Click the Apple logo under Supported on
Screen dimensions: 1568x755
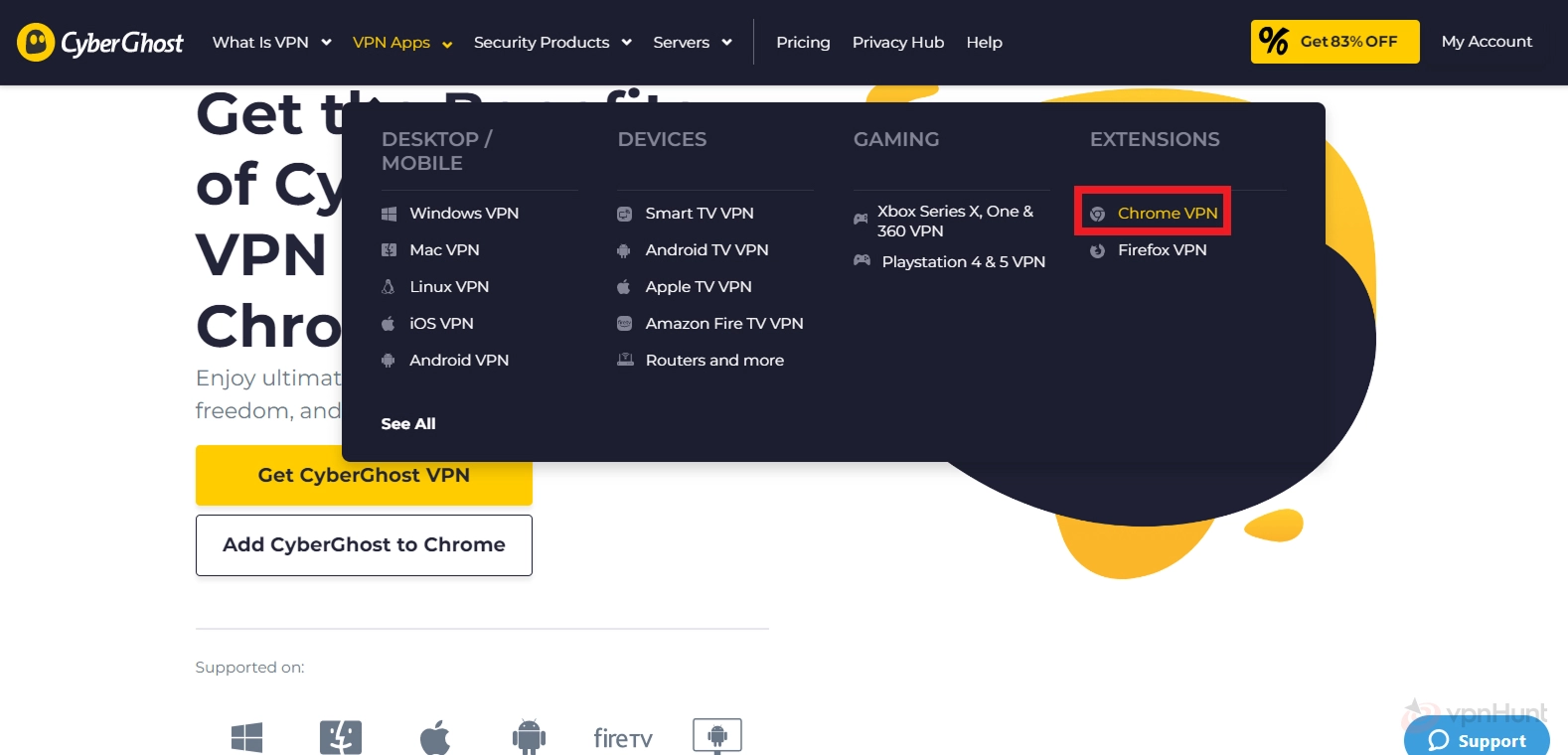click(435, 737)
